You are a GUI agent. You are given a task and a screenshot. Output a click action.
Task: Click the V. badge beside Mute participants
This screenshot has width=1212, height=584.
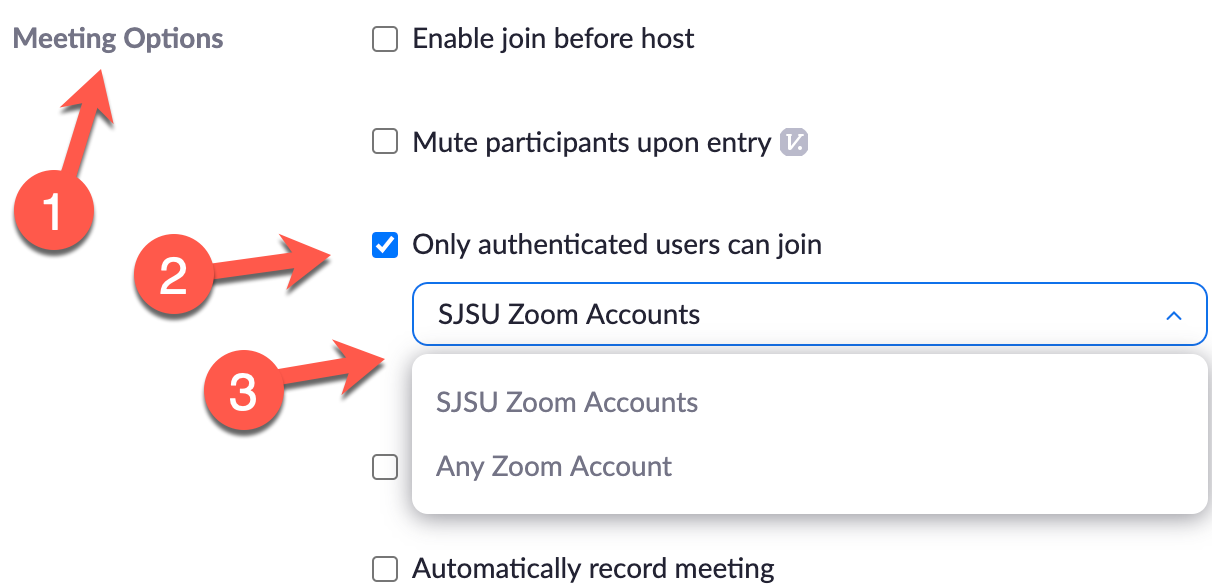pos(795,142)
